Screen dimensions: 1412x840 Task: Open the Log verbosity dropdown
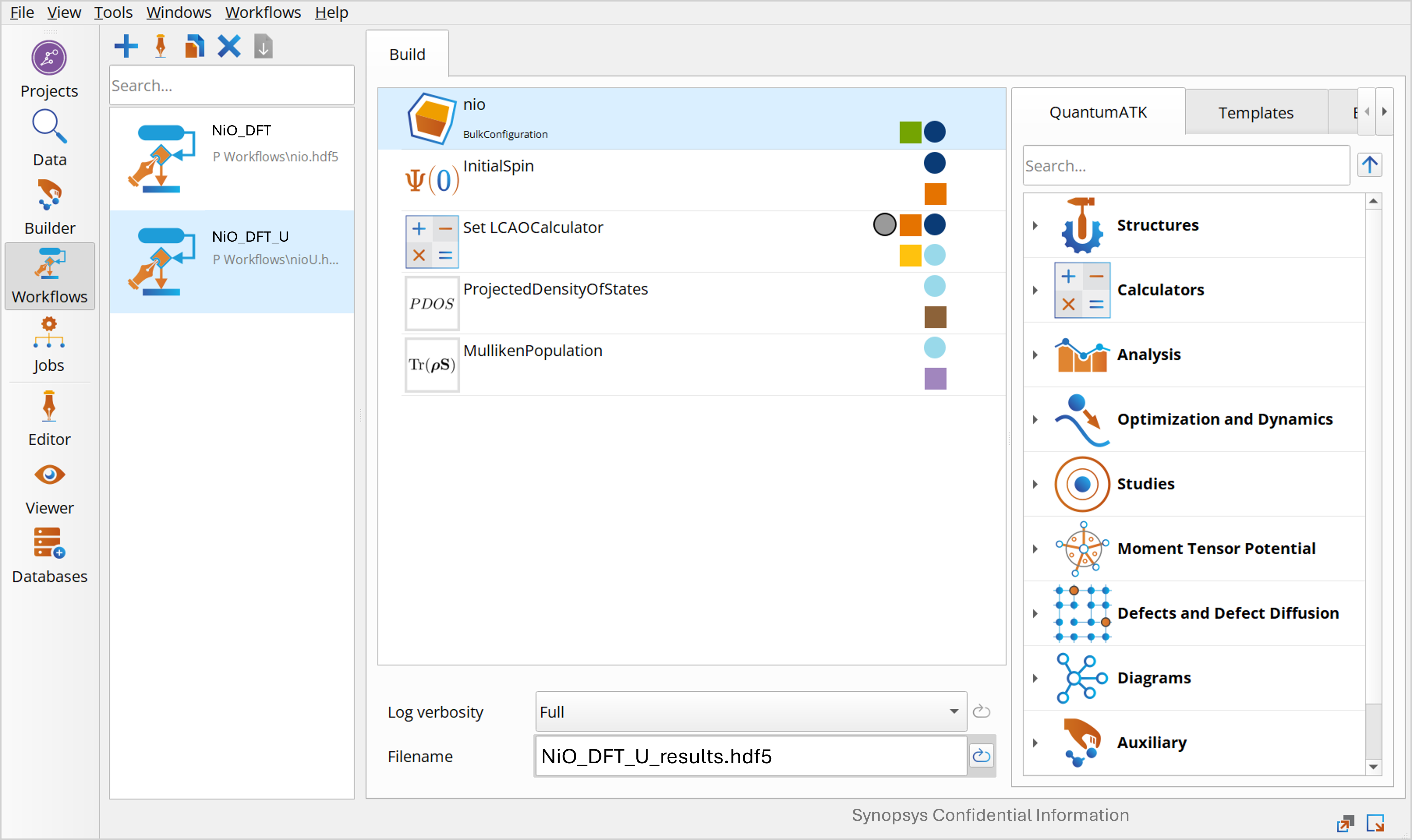(x=750, y=711)
